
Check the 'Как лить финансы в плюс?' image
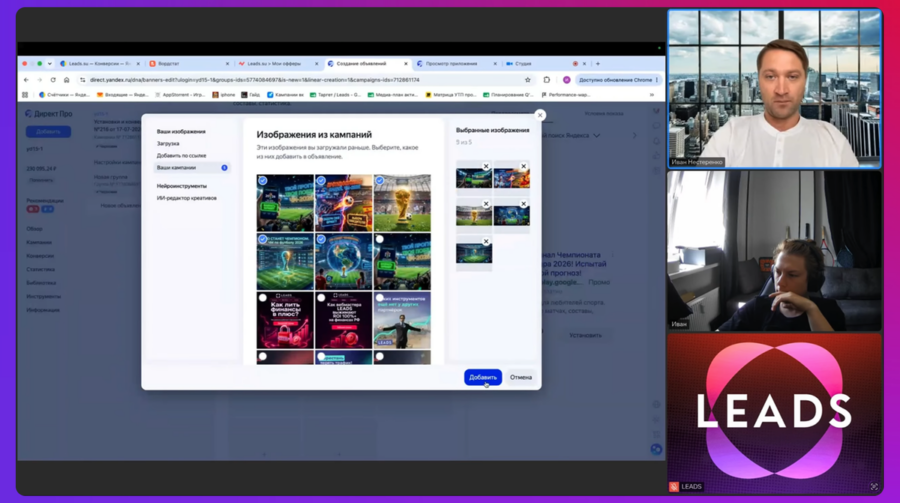pyautogui.click(x=263, y=297)
